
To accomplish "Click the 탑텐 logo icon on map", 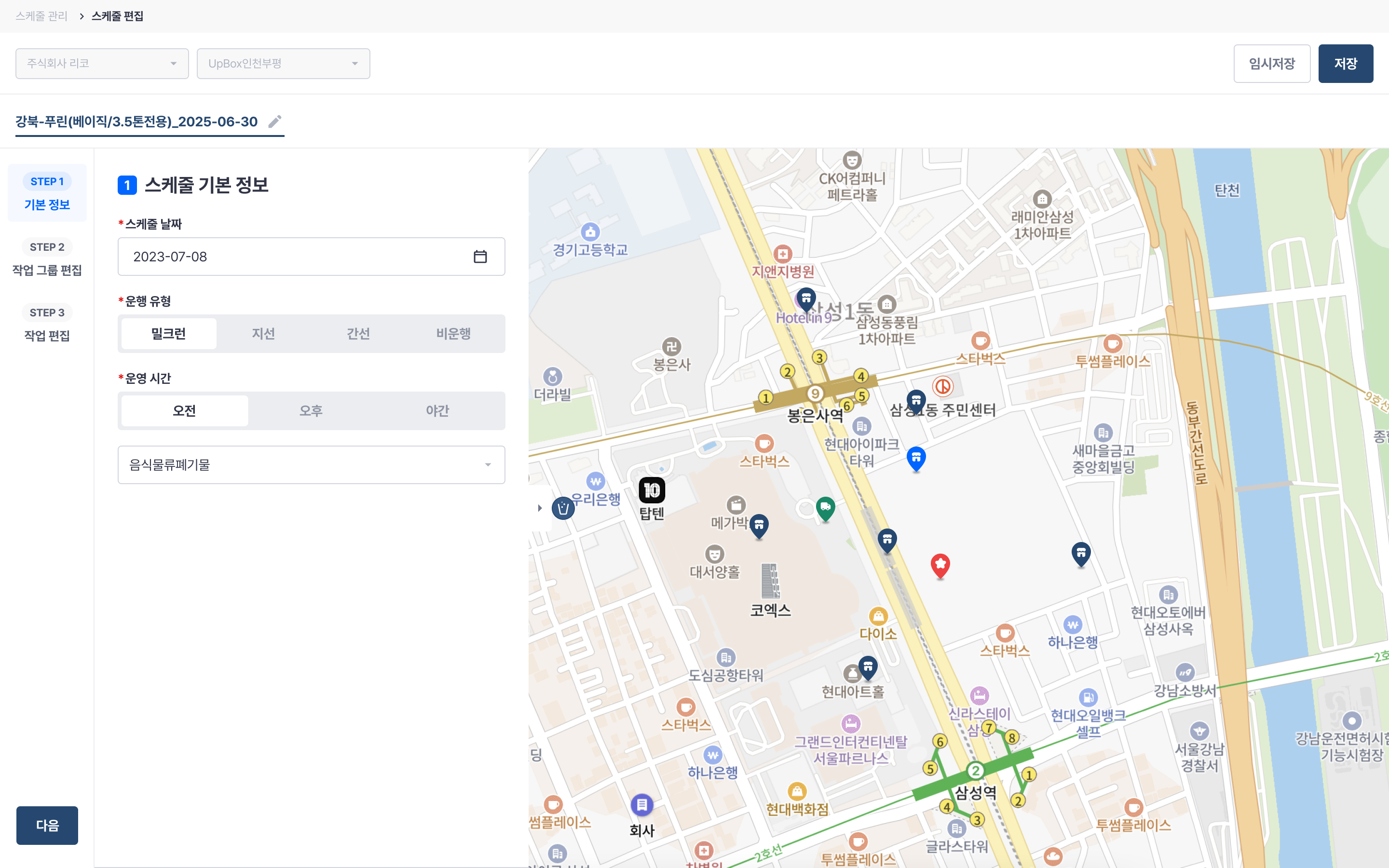I will [x=652, y=490].
